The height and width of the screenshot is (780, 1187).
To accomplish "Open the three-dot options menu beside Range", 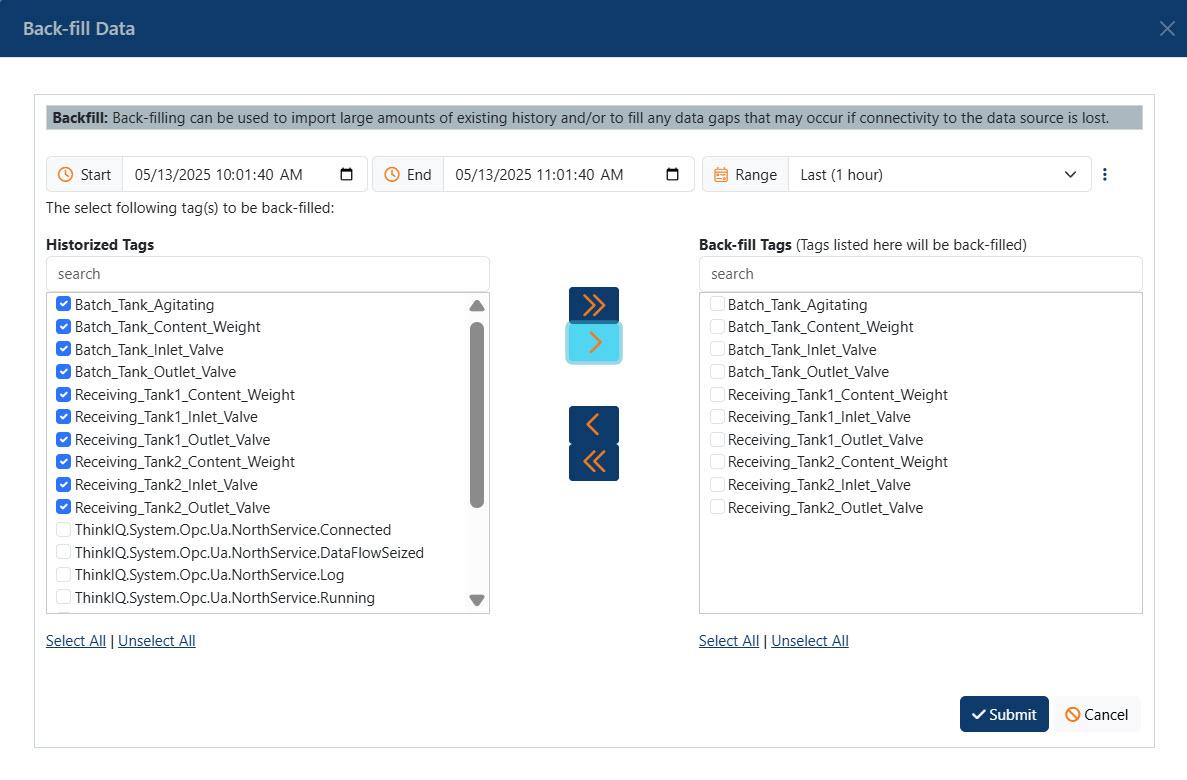I will (x=1104, y=174).
